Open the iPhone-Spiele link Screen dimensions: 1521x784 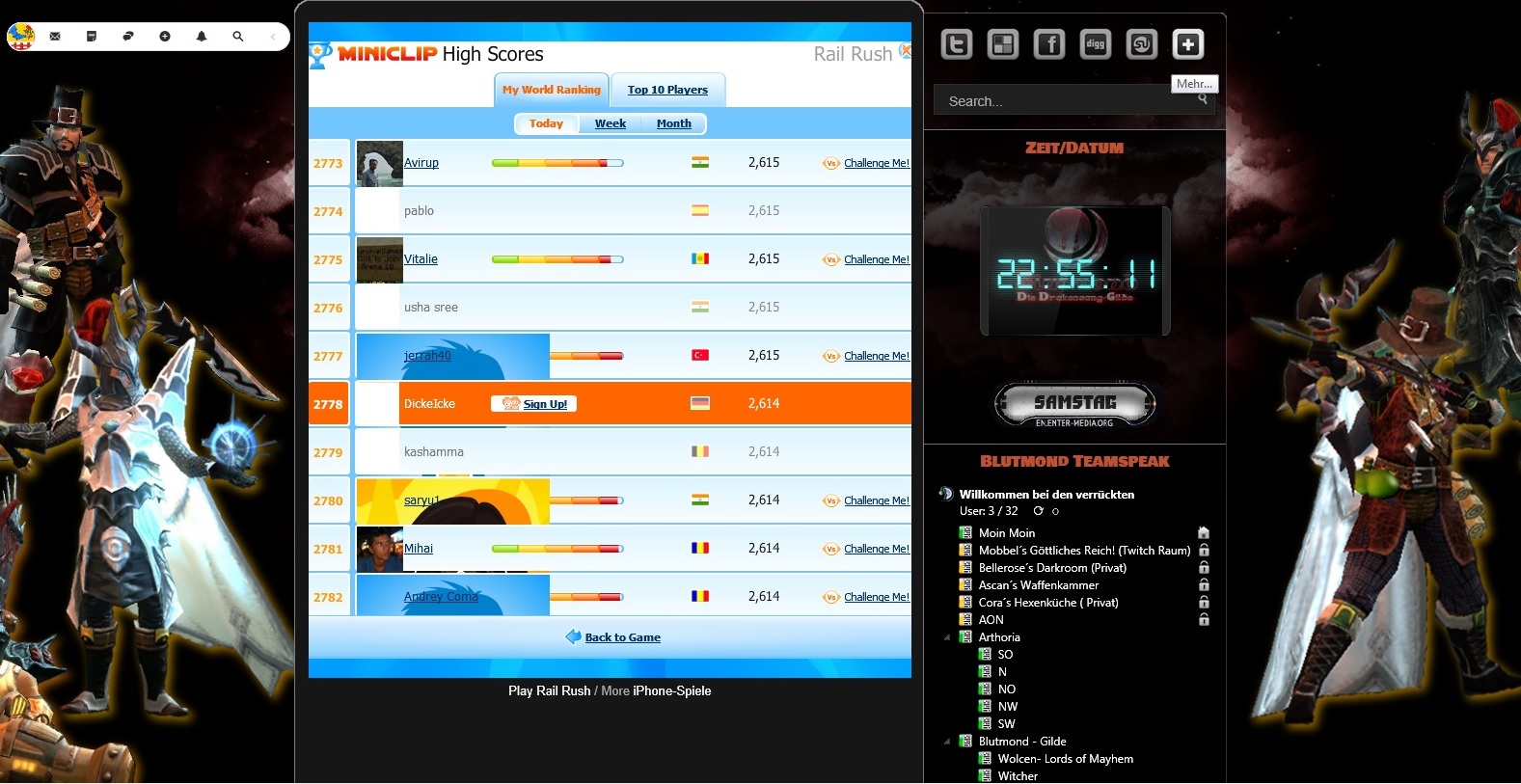671,690
